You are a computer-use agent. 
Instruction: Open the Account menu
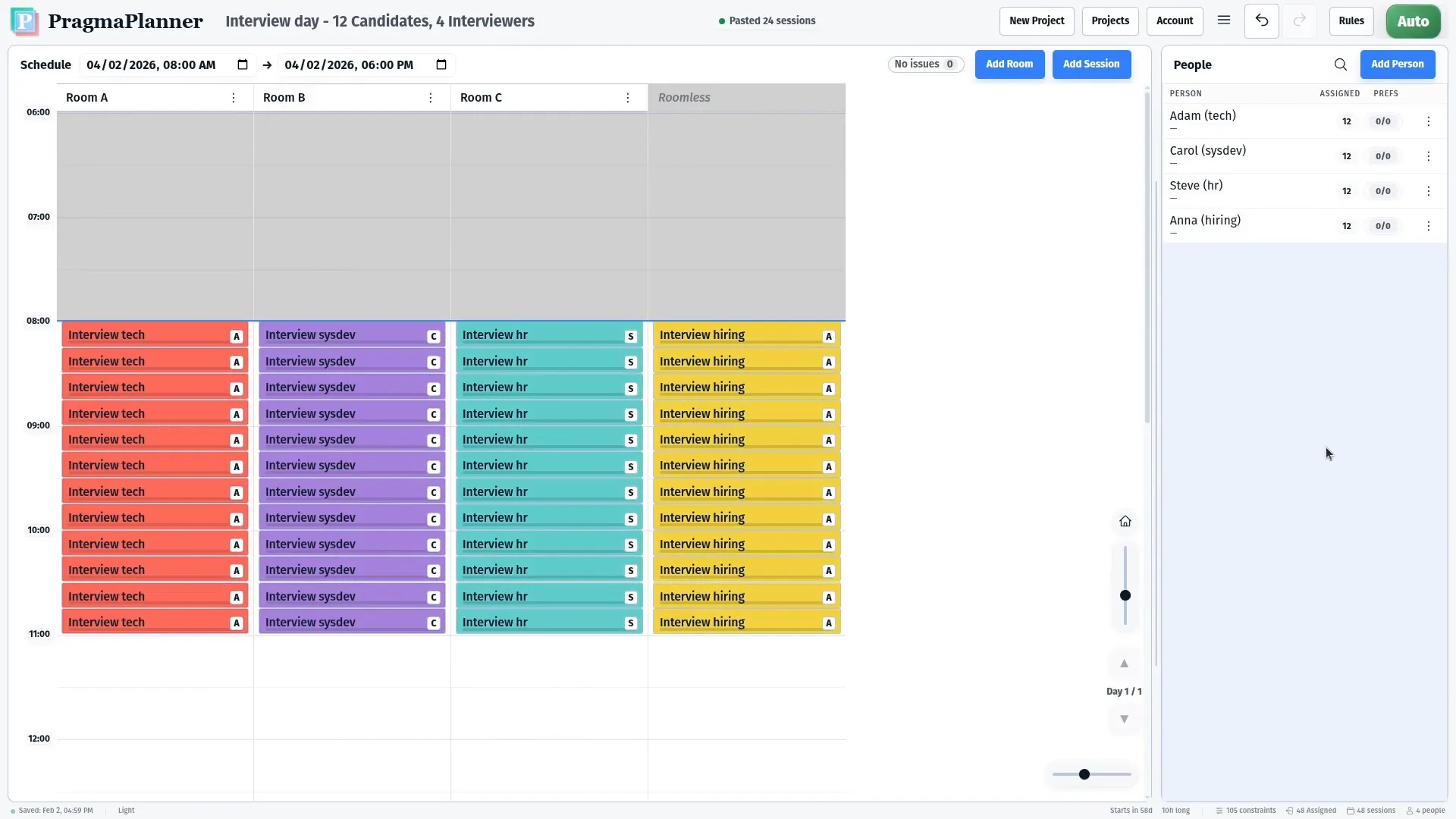pyautogui.click(x=1174, y=21)
